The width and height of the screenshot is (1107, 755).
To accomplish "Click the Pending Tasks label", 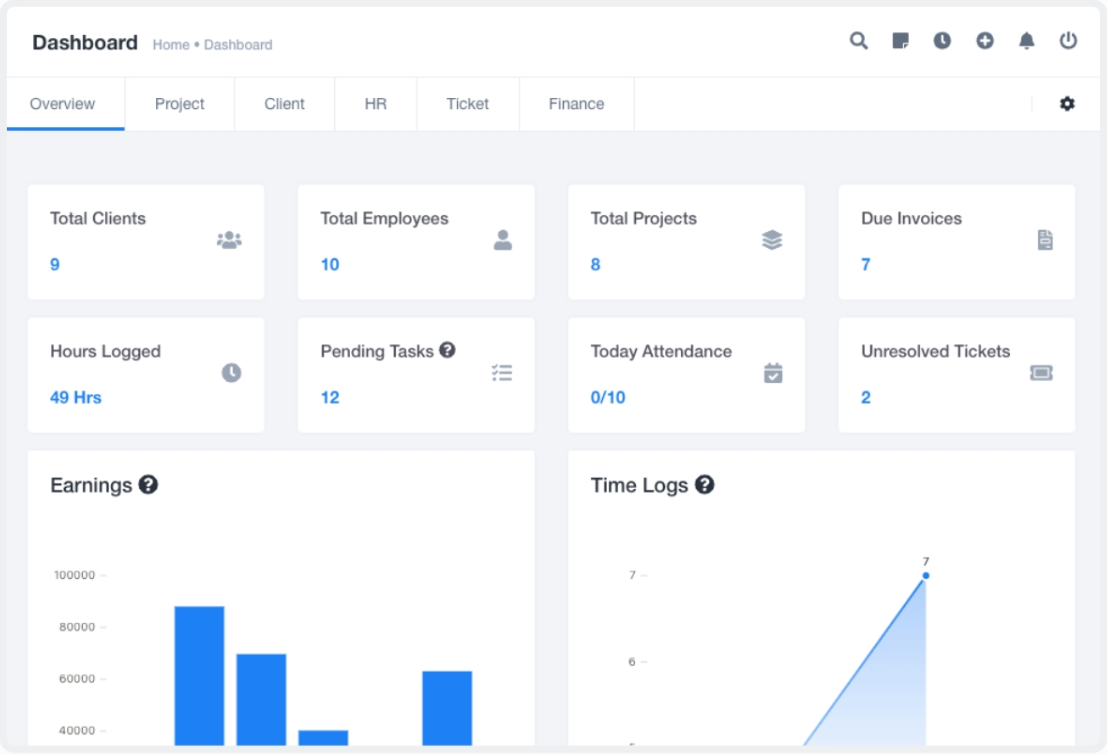I will pyautogui.click(x=376, y=351).
